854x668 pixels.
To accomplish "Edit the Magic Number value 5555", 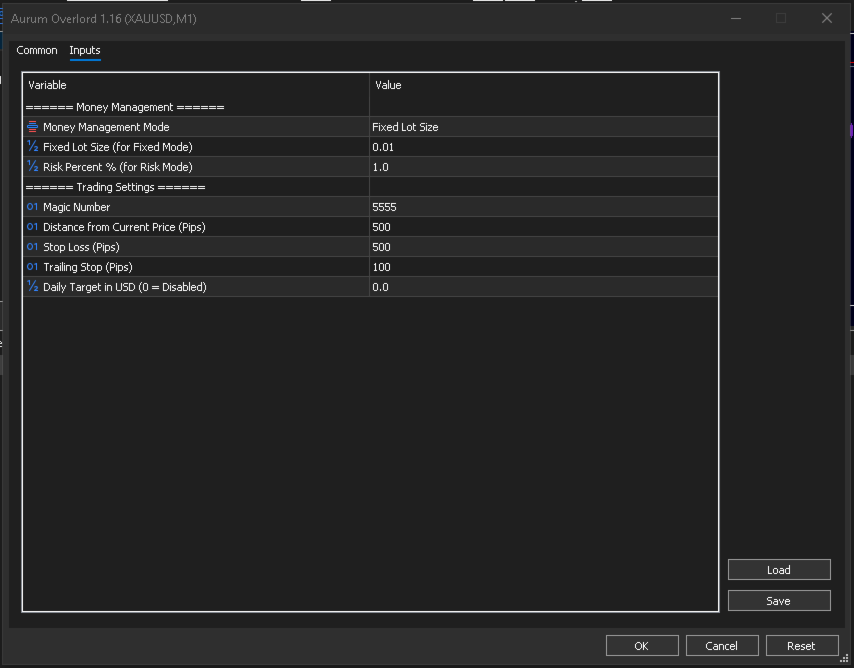I will tap(544, 207).
